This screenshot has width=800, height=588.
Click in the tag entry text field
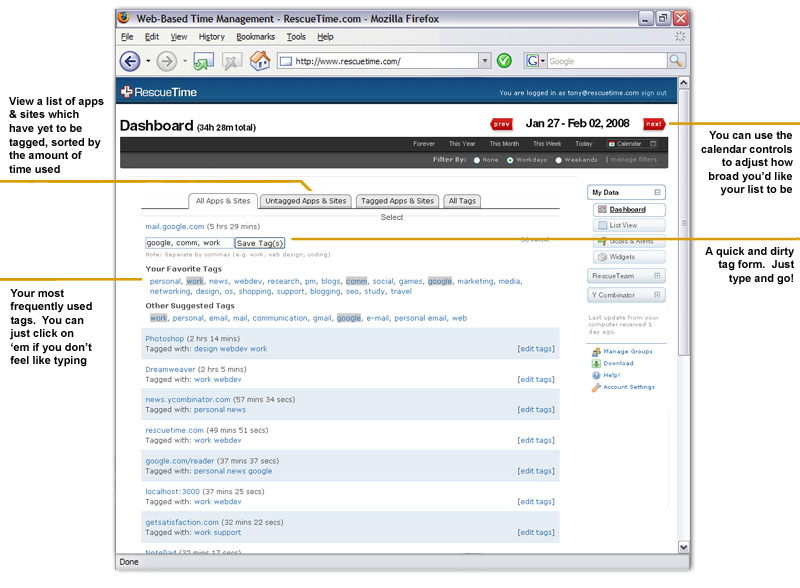click(x=189, y=243)
